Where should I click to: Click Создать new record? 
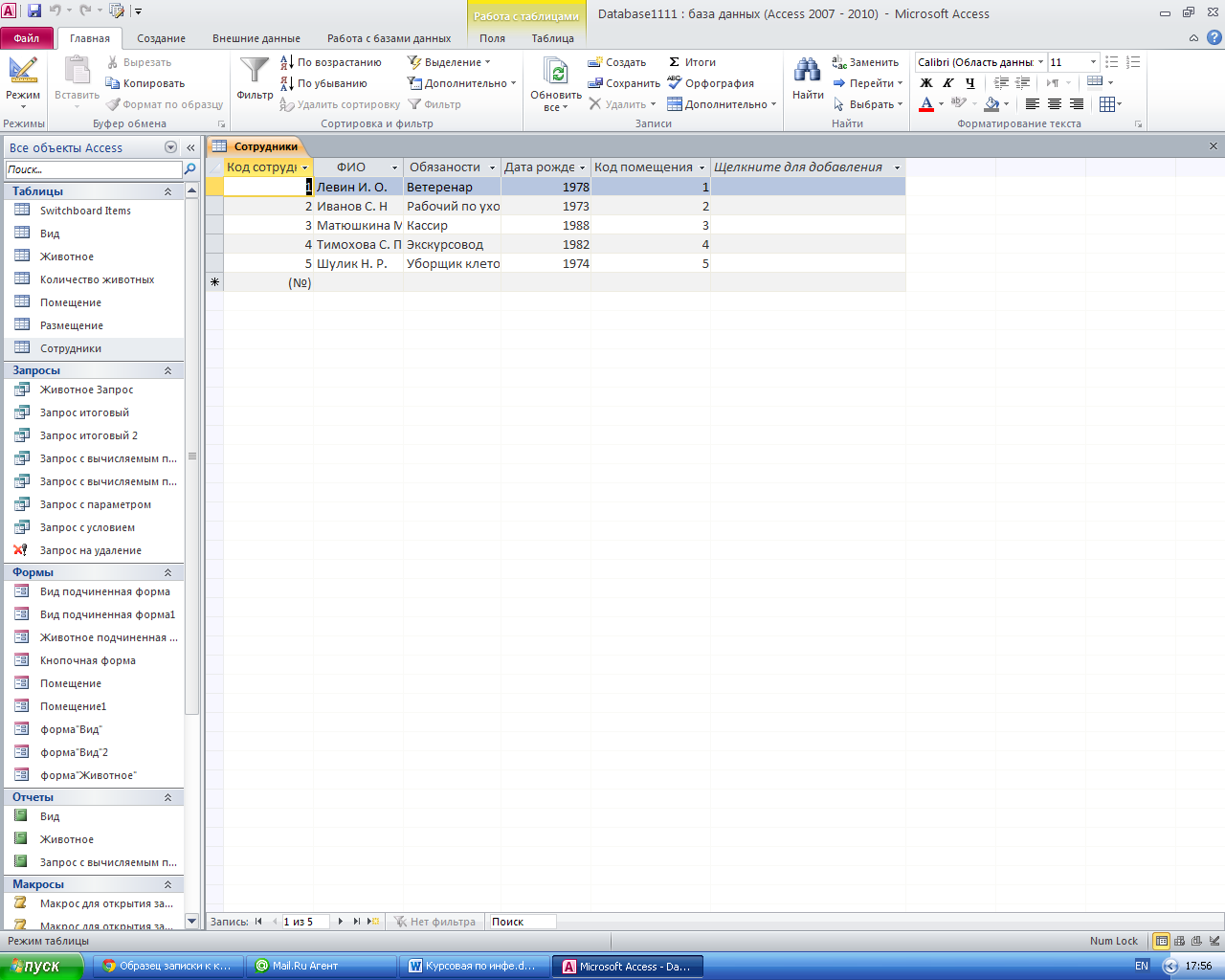coord(617,62)
